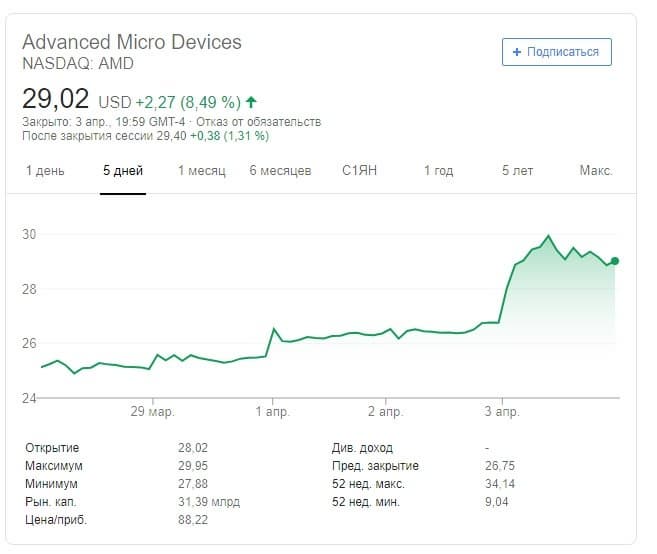
Task: Click the 52-week low value 9,04
Action: click(x=497, y=502)
